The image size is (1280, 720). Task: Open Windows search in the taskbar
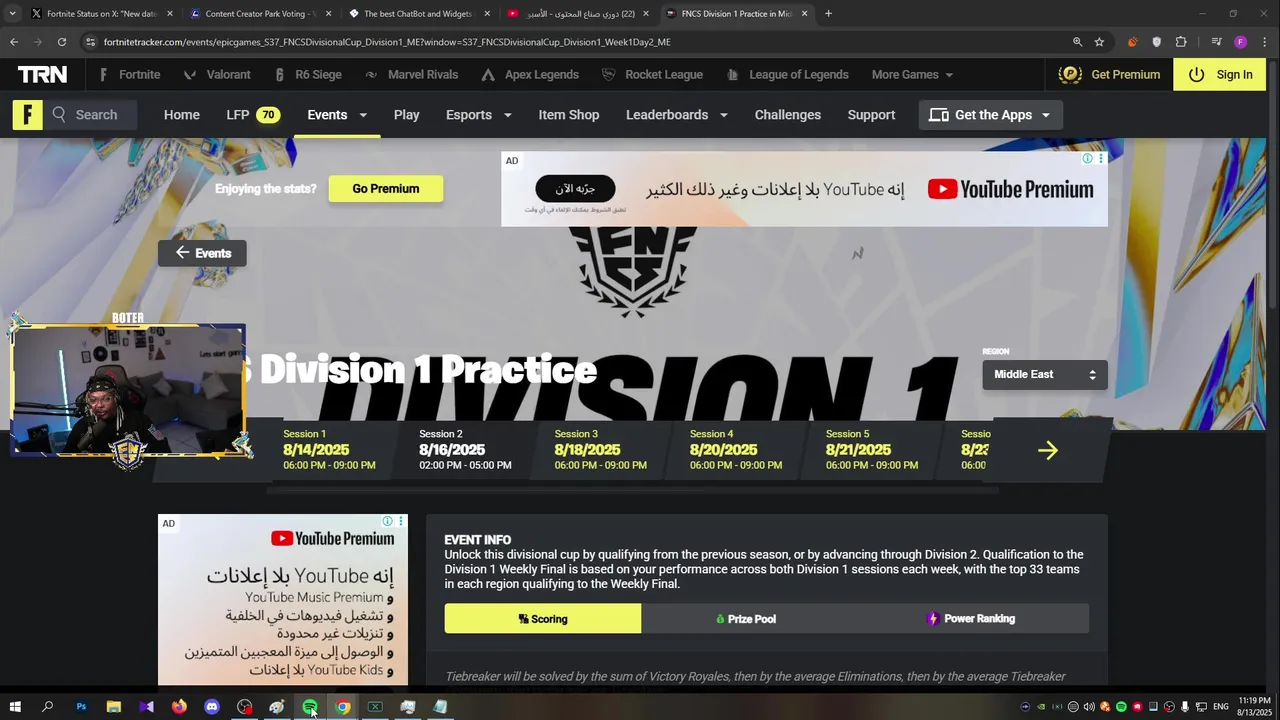[47, 707]
